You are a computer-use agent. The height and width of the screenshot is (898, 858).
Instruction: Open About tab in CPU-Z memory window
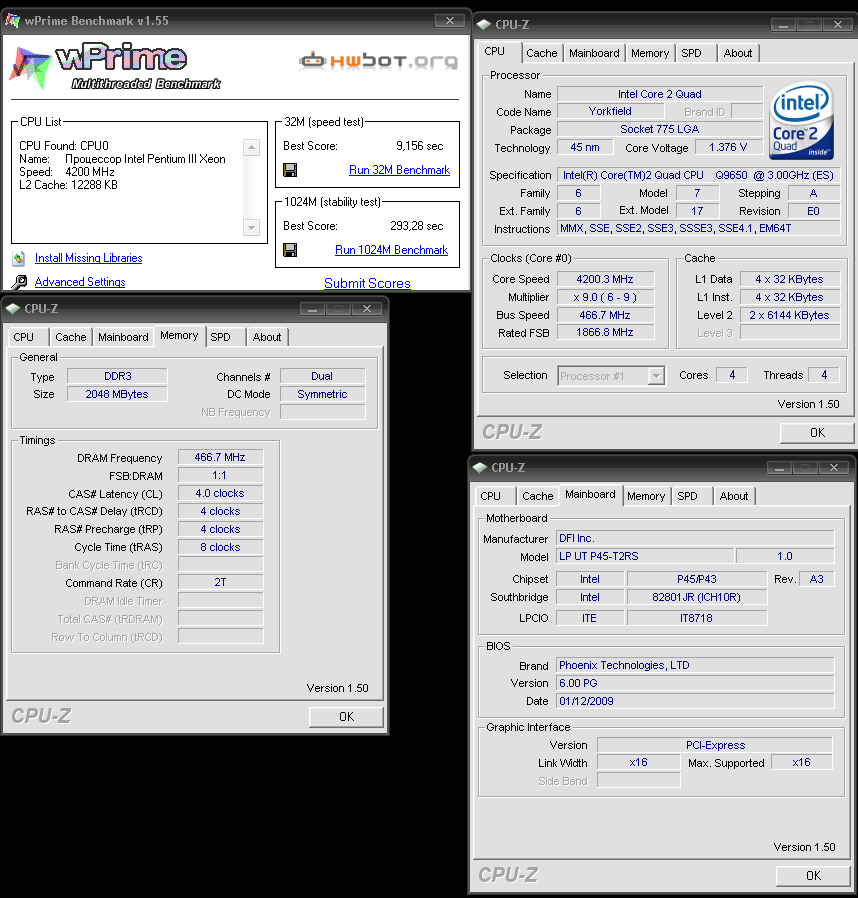(x=266, y=337)
